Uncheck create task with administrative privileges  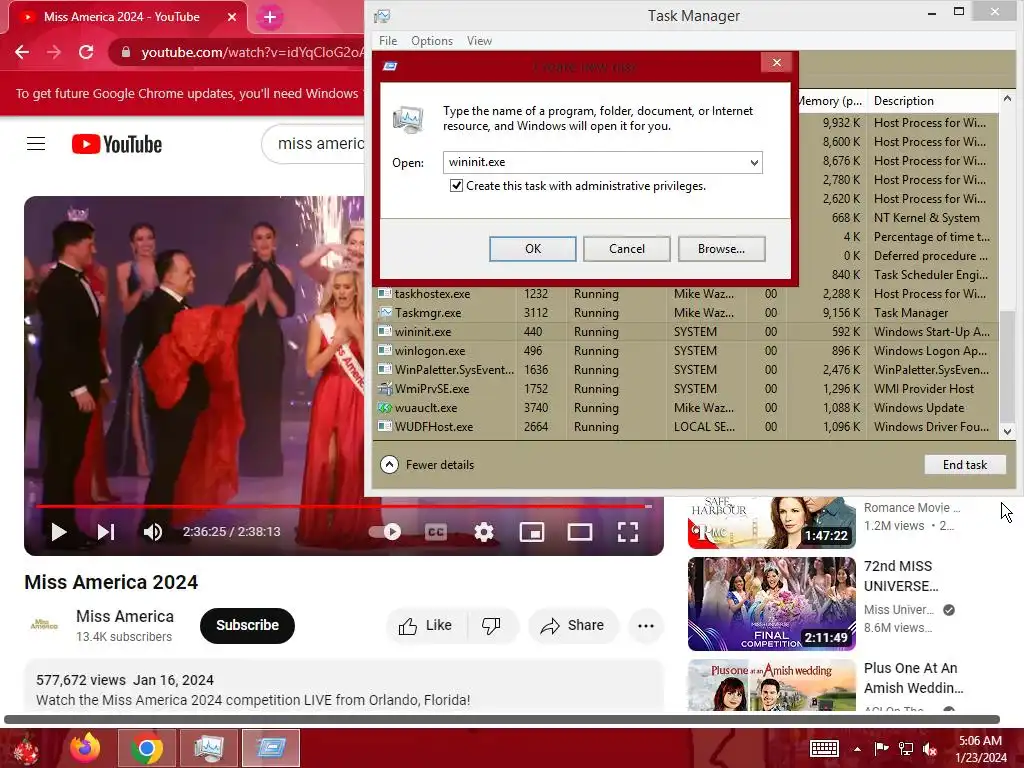456,186
